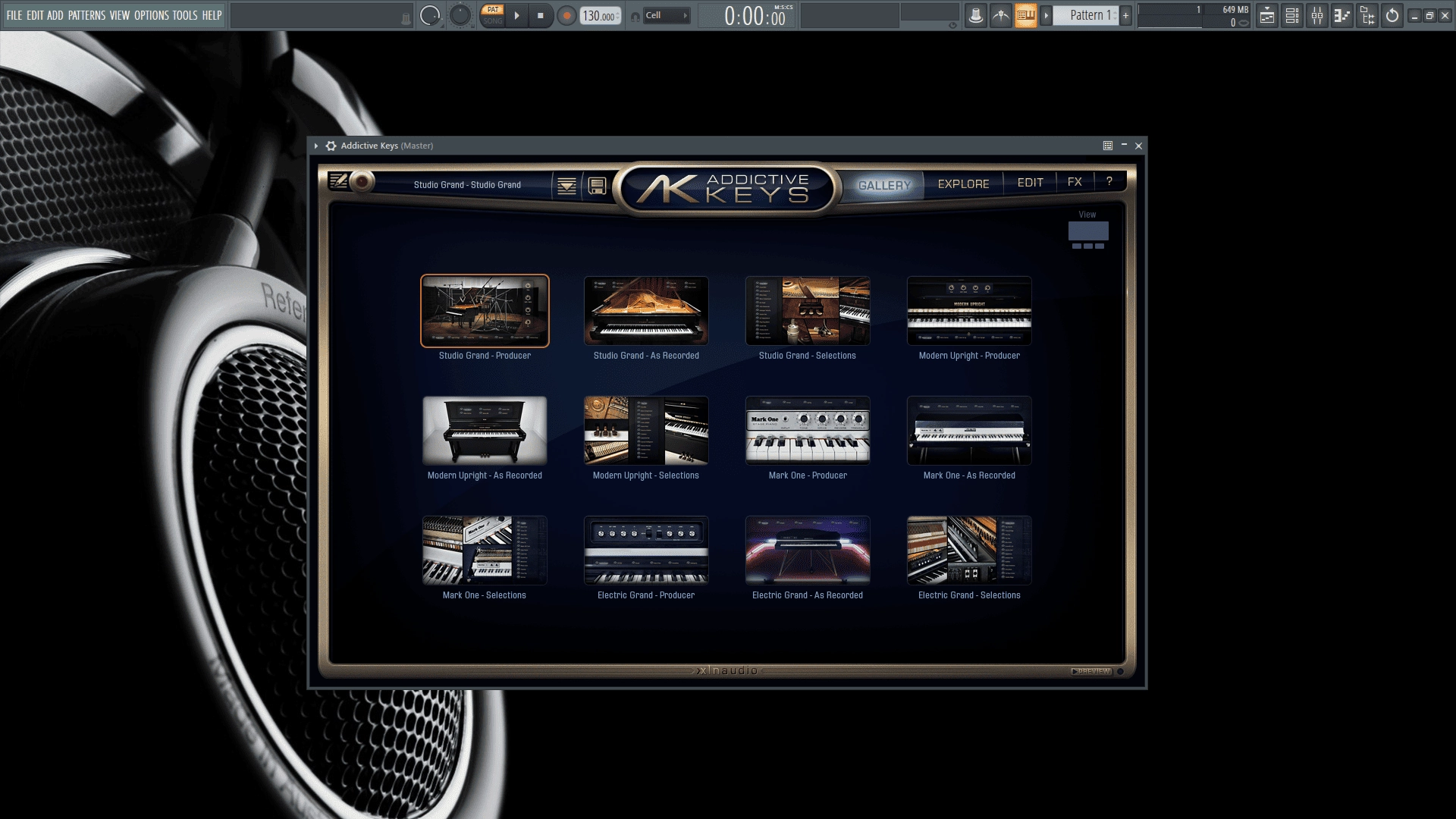Viewport: 1456px width, 819px height.
Task: Select Studio Grand - Producer preset
Action: click(x=485, y=311)
